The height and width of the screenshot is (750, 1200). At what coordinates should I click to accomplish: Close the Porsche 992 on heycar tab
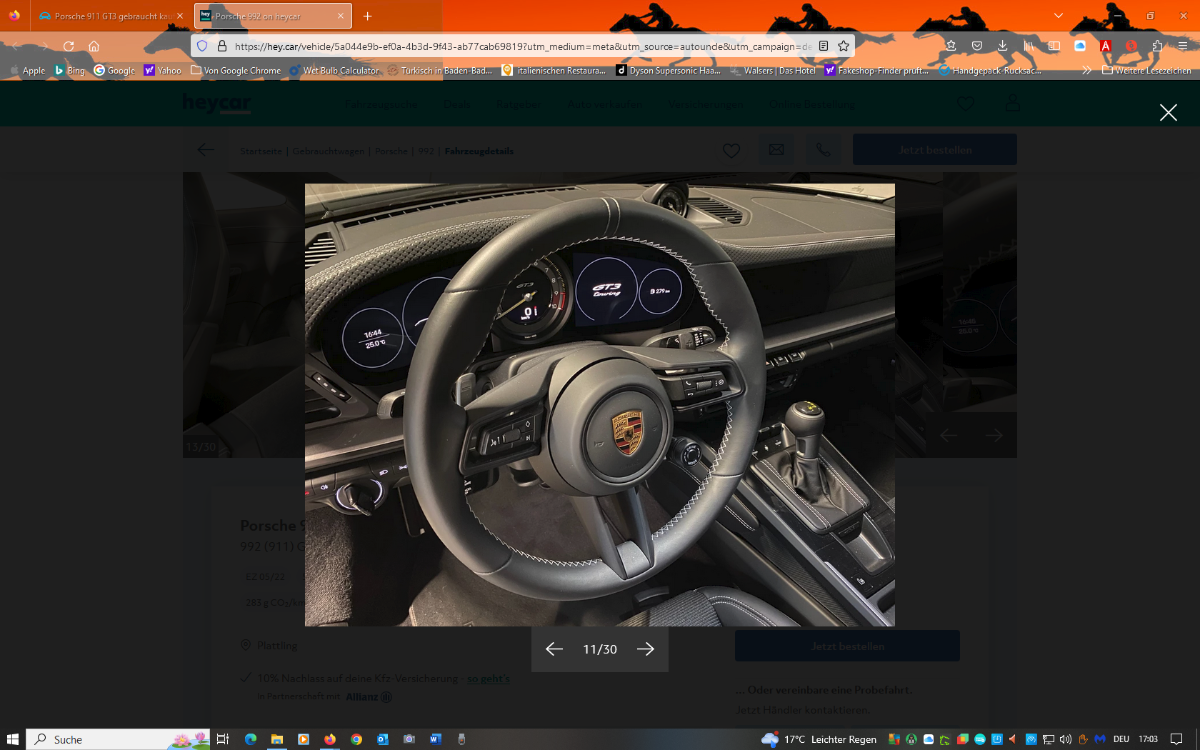click(340, 16)
